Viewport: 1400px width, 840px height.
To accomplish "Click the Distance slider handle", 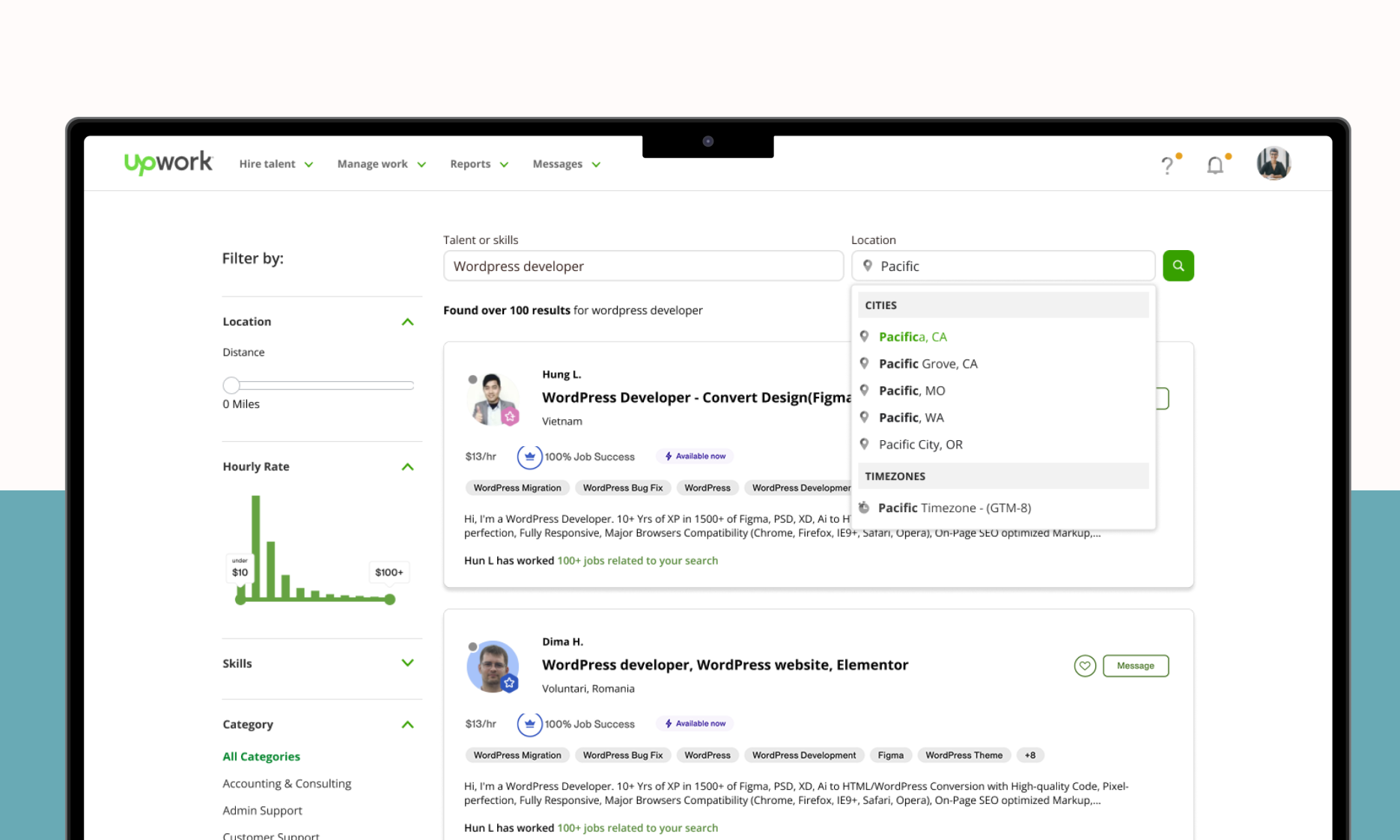I will 231,386.
